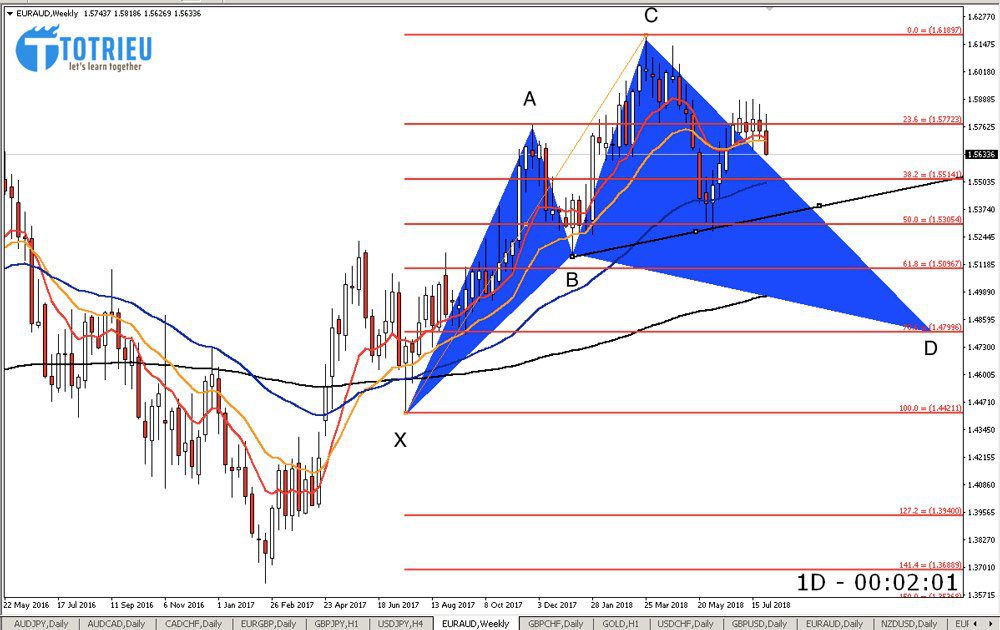Select the 61.8 Fibonacci level label
This screenshot has width=1000, height=630.
coord(932,264)
